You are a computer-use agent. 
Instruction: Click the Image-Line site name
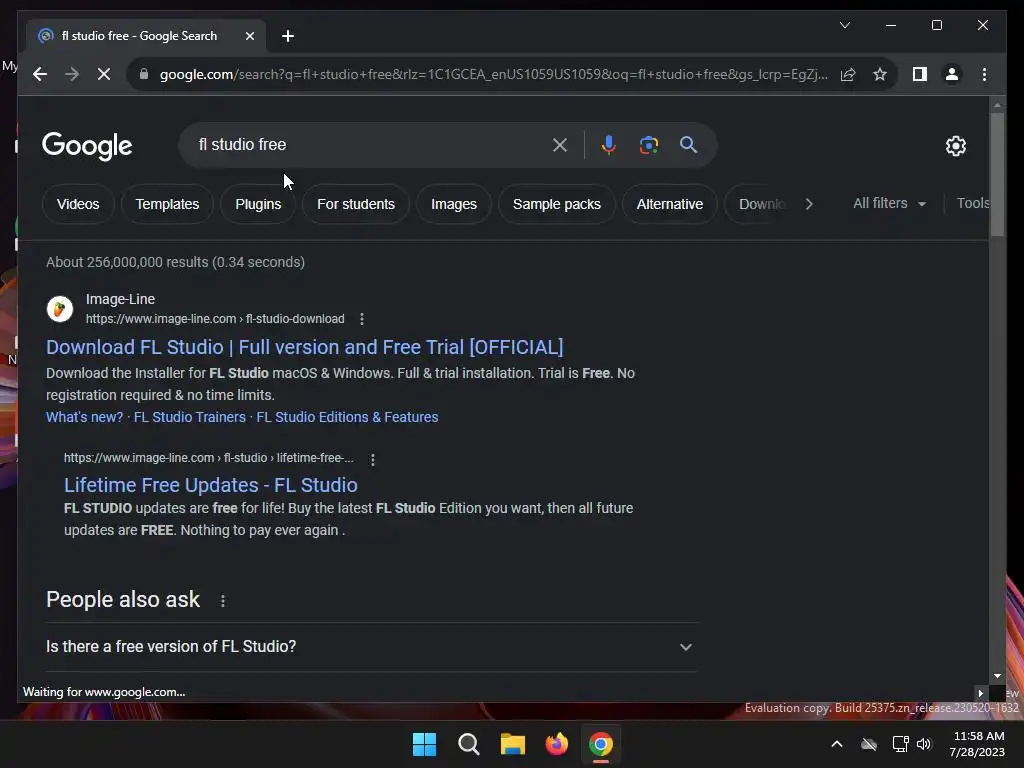(x=120, y=299)
